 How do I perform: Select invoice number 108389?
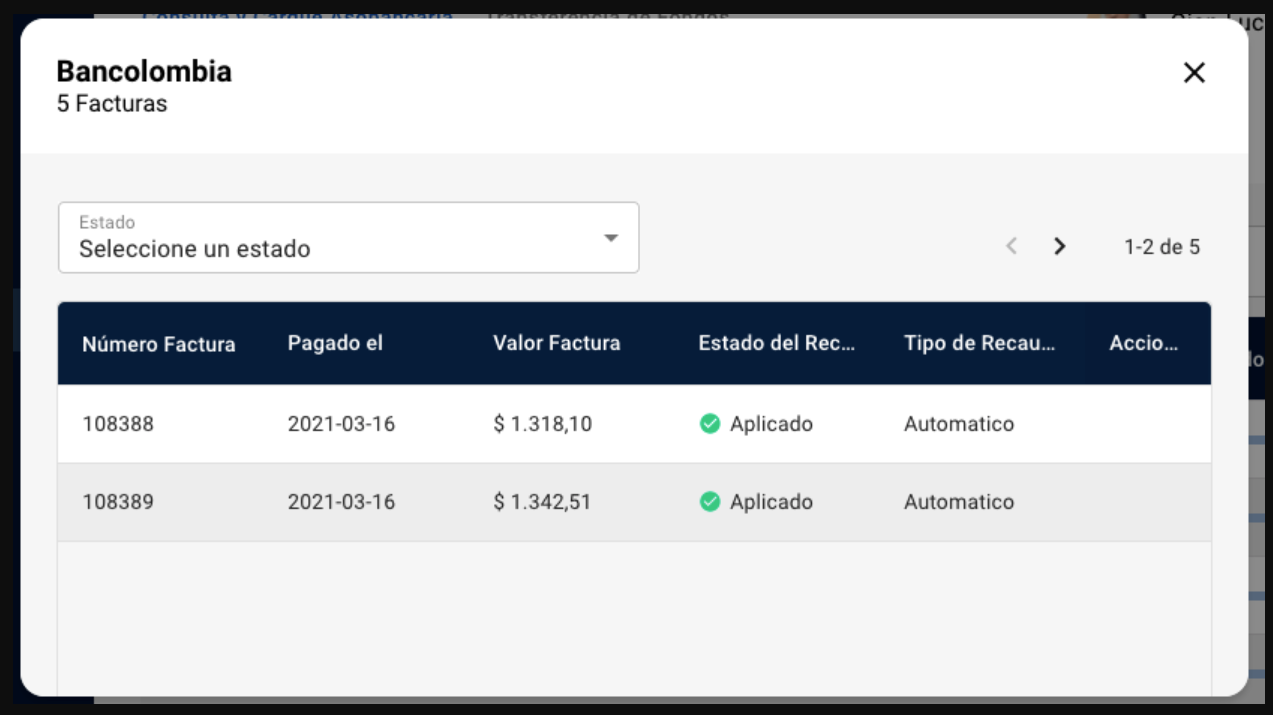[x=118, y=502]
